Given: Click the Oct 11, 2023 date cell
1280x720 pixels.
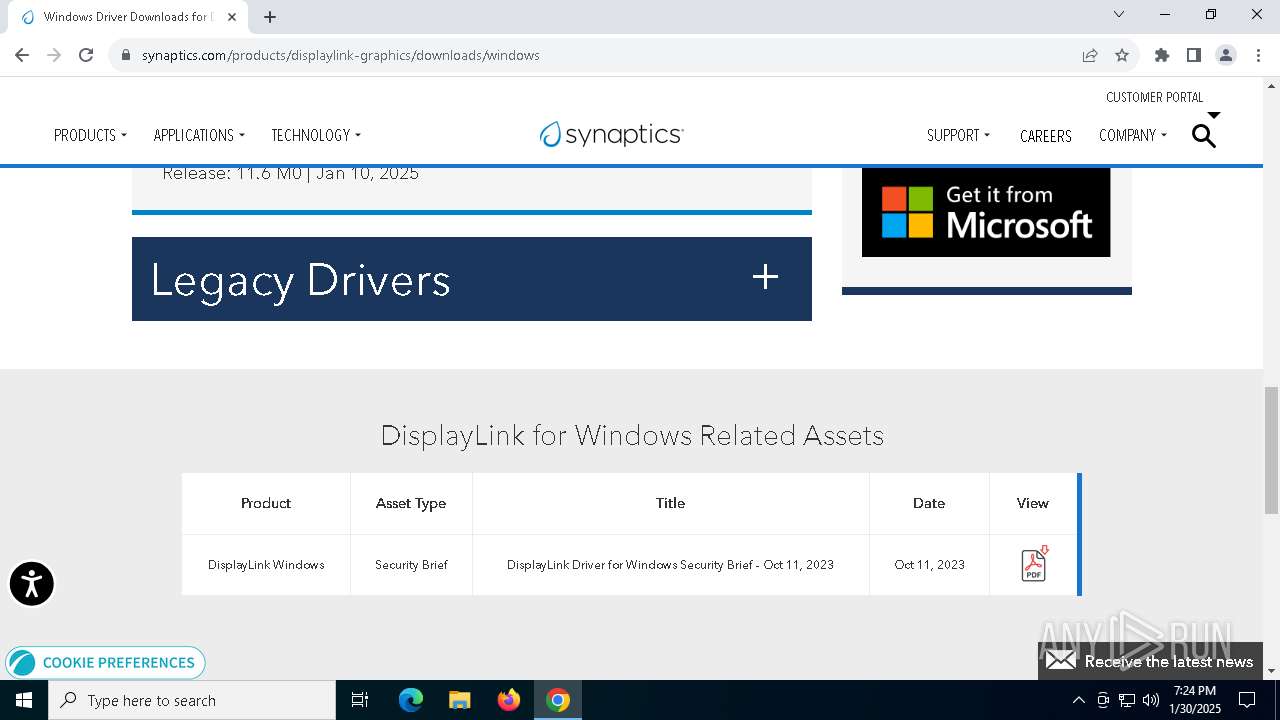Looking at the screenshot, I should [929, 565].
